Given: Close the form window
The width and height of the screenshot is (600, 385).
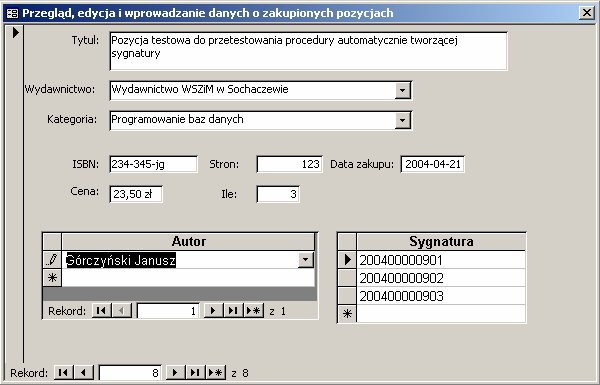Looking at the screenshot, I should 587,13.
